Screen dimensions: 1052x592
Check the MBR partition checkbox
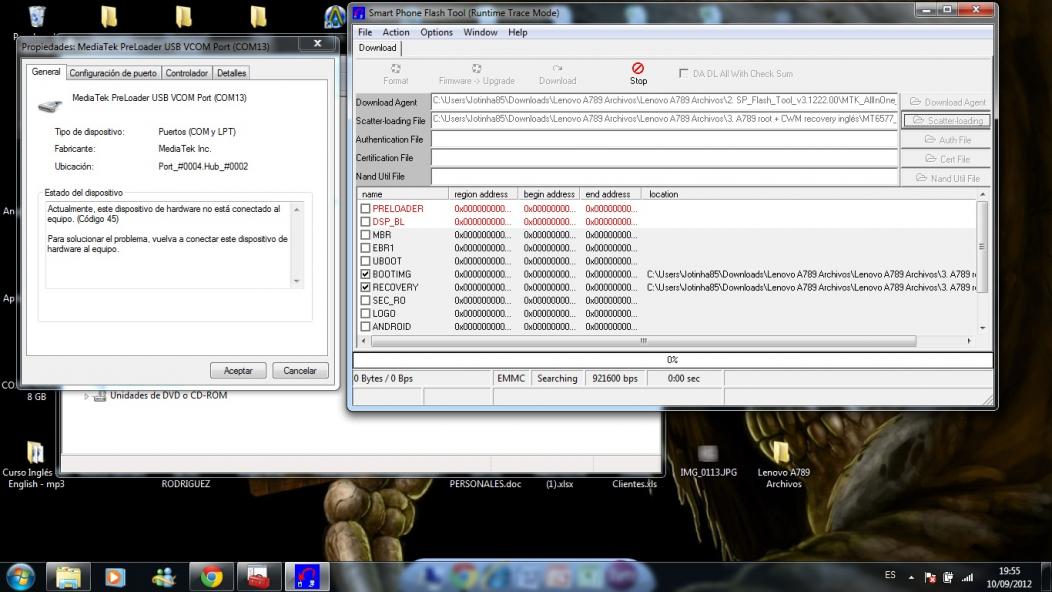[x=365, y=235]
